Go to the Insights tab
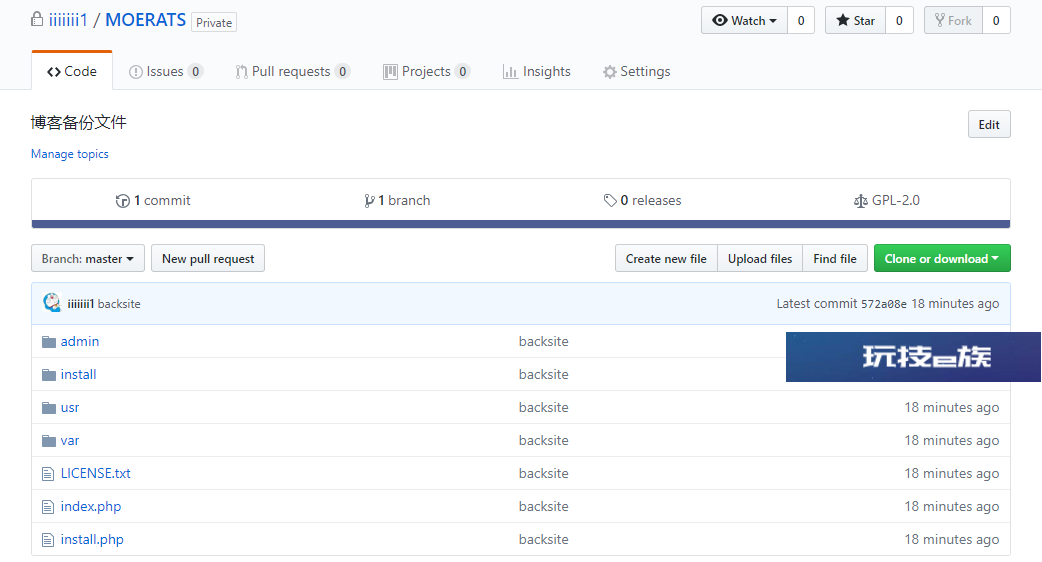This screenshot has width=1042, height=562. 537,71
